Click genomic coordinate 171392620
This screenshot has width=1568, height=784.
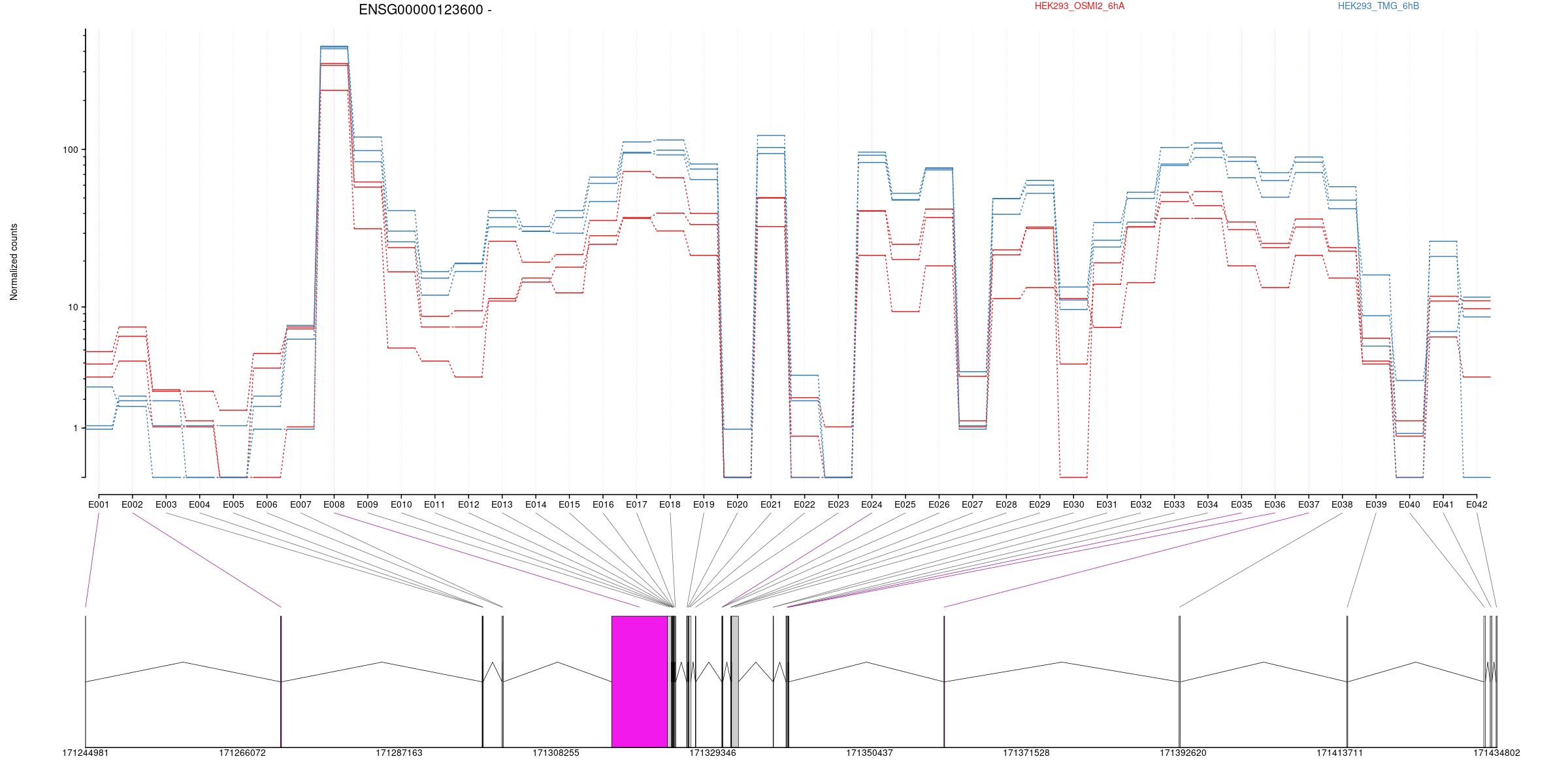click(1183, 753)
